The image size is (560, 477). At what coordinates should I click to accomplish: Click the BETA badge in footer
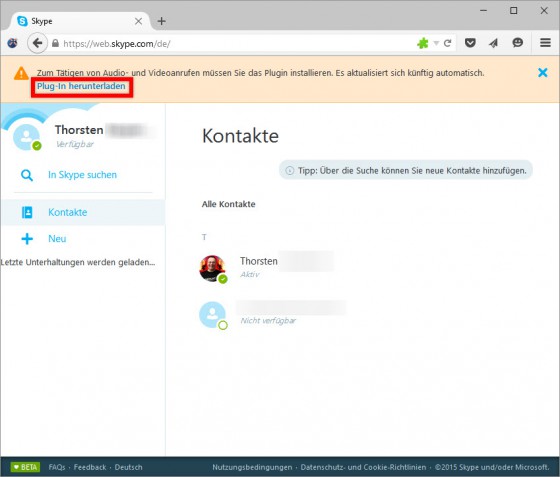[25, 467]
